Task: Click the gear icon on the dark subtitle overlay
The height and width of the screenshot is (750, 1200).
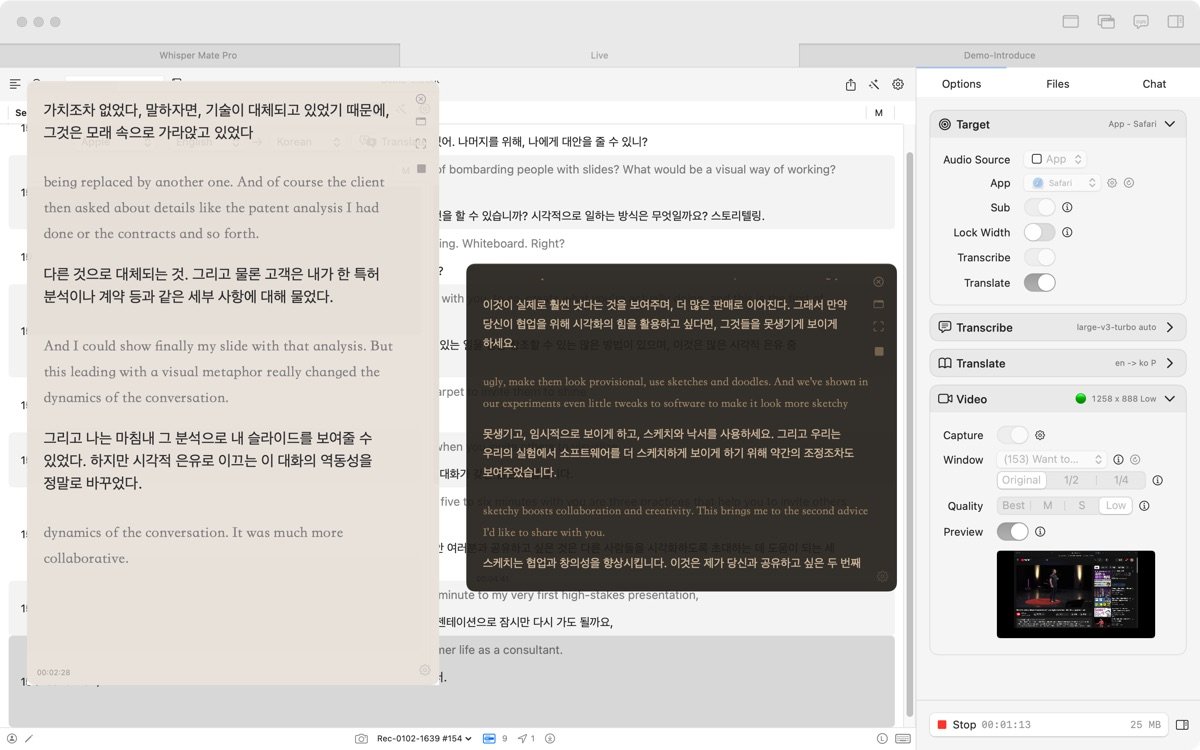Action: pyautogui.click(x=881, y=577)
